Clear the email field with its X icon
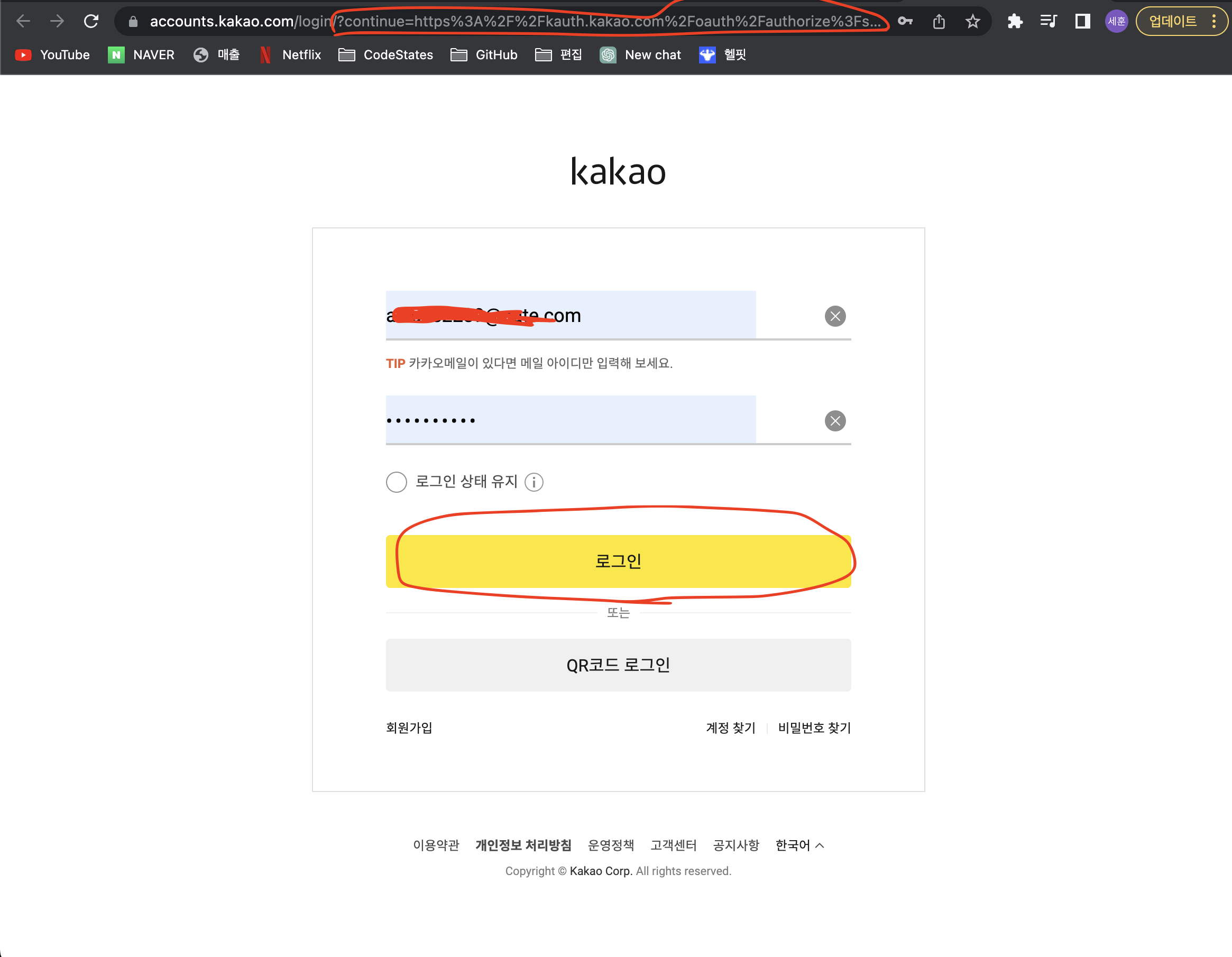 click(835, 316)
